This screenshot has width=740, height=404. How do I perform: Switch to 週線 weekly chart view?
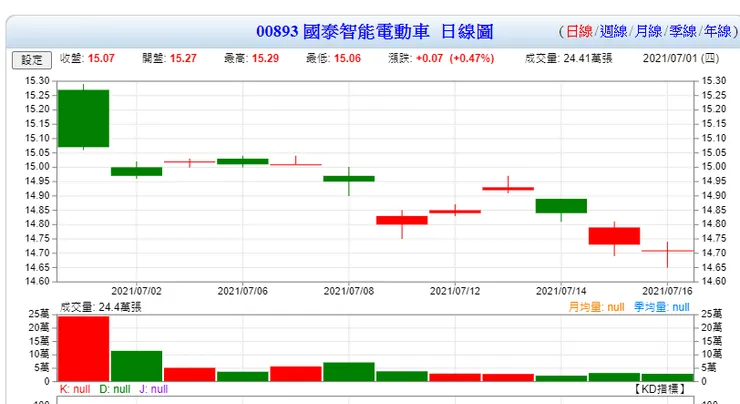[x=614, y=32]
